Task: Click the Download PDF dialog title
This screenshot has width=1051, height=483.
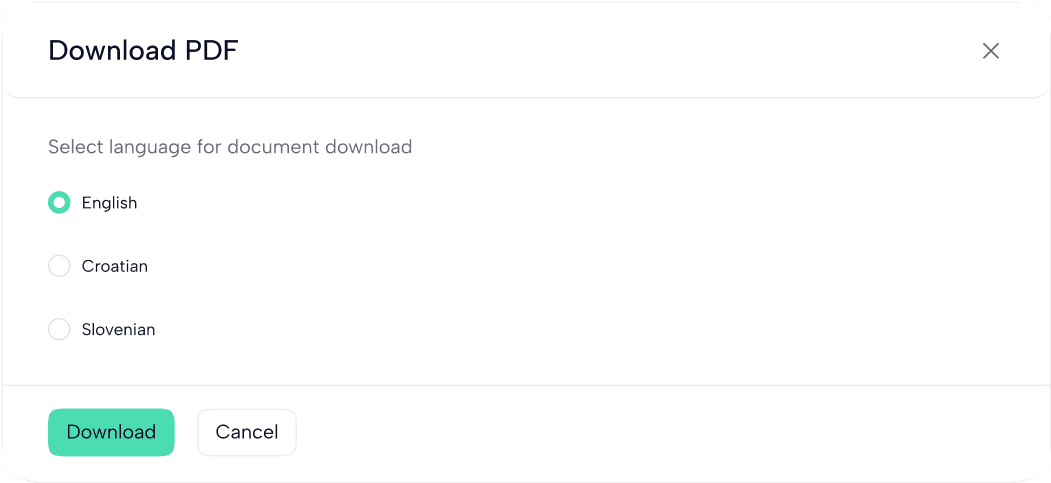Action: 143,50
